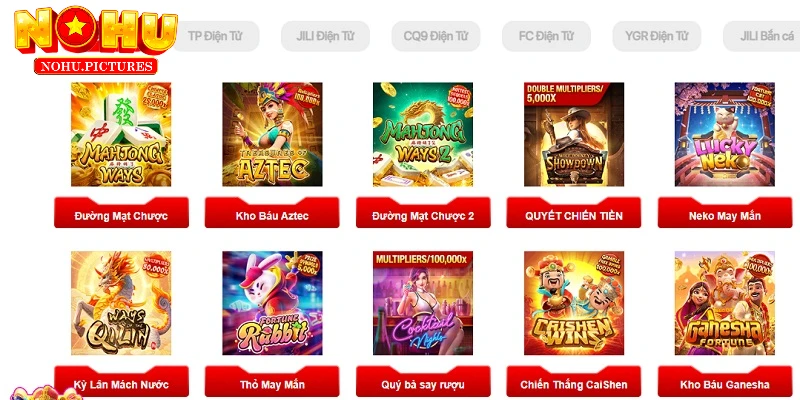Open the Wild Bounty Showdown game icon
The width and height of the screenshot is (800, 400).
(574, 134)
